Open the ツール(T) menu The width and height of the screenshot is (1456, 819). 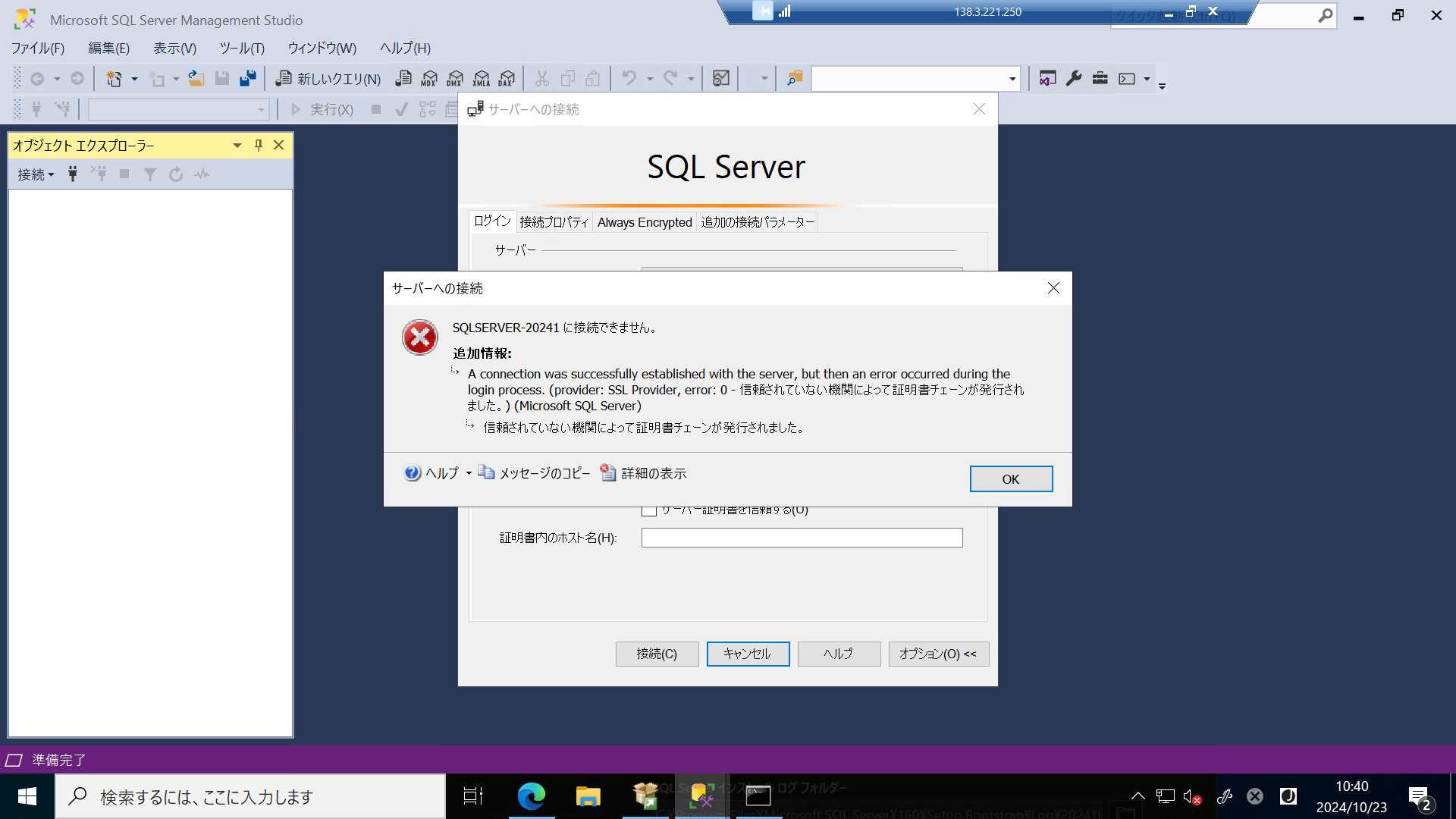[x=241, y=48]
